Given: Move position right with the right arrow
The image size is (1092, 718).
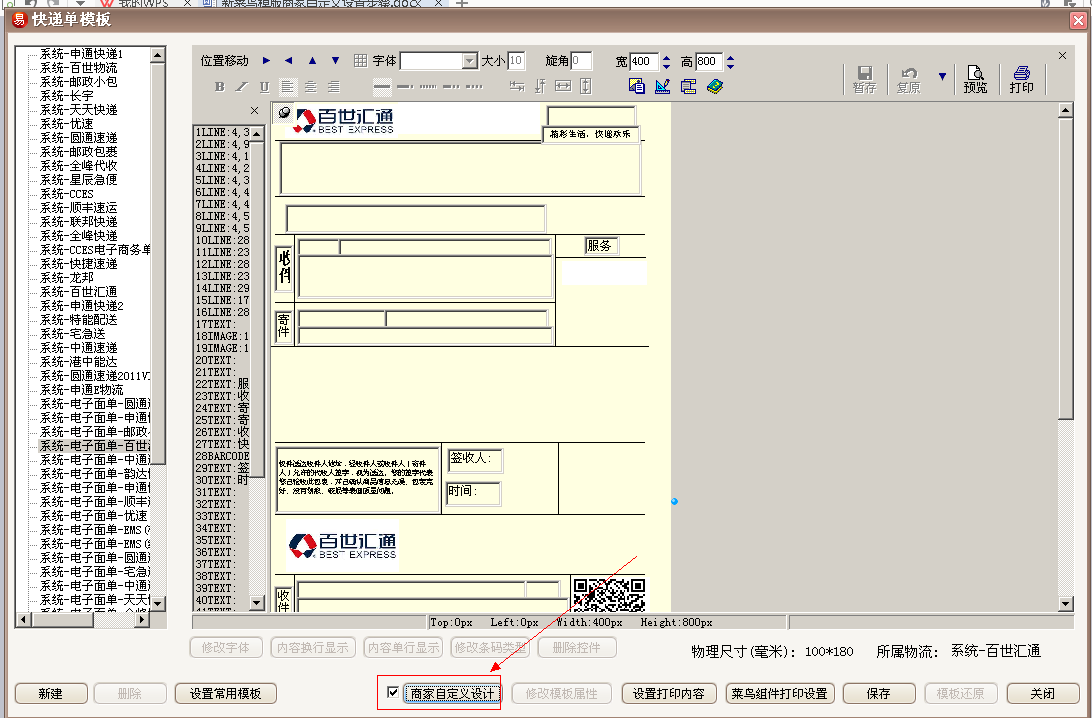Looking at the screenshot, I should point(266,61).
